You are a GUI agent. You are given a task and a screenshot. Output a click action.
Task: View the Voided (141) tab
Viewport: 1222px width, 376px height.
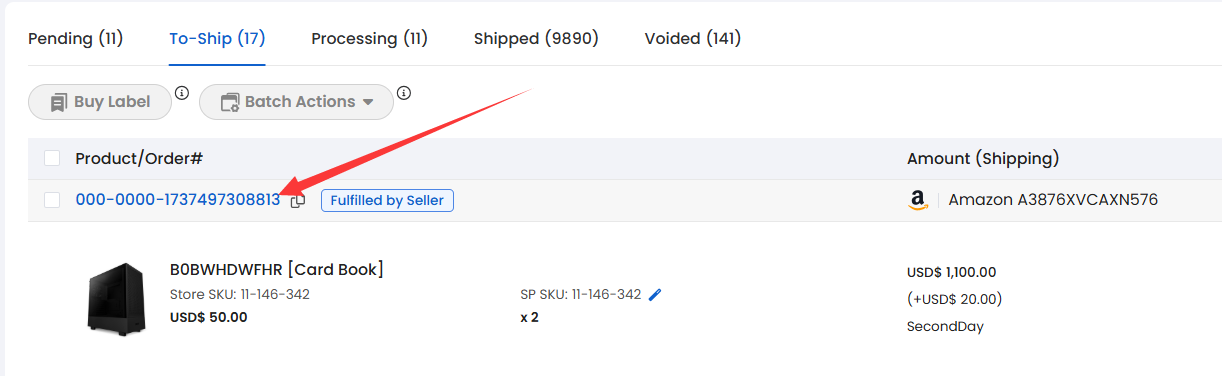pos(692,39)
